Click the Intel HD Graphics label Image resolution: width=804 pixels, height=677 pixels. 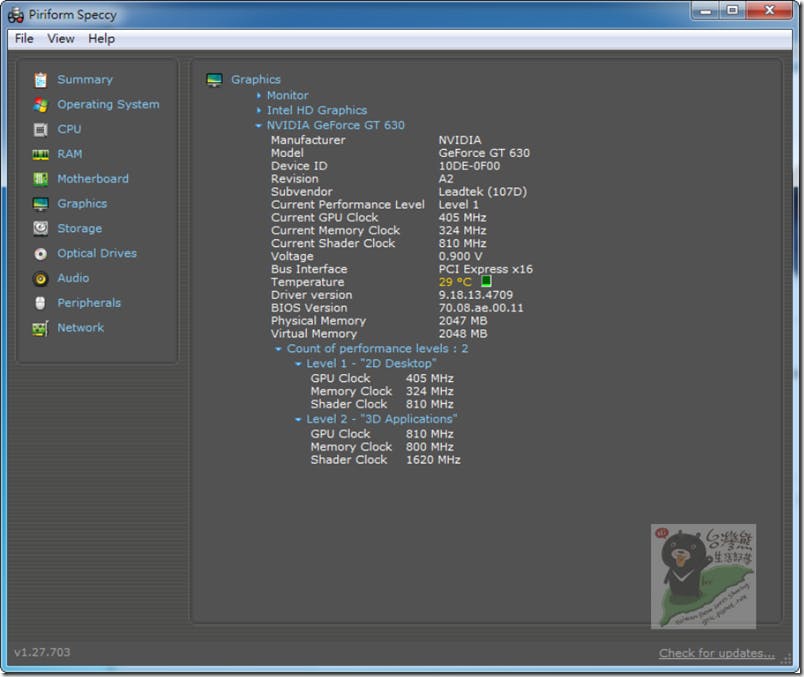click(x=317, y=110)
